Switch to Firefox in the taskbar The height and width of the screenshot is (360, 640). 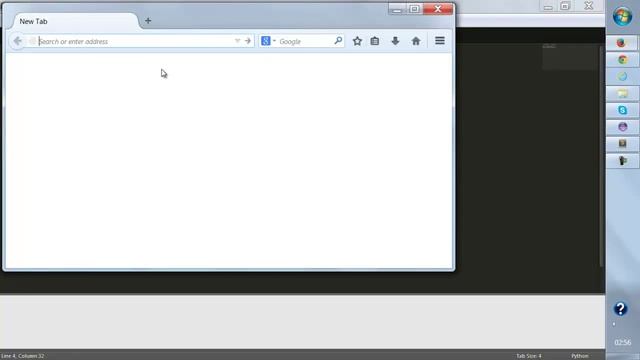click(x=622, y=43)
